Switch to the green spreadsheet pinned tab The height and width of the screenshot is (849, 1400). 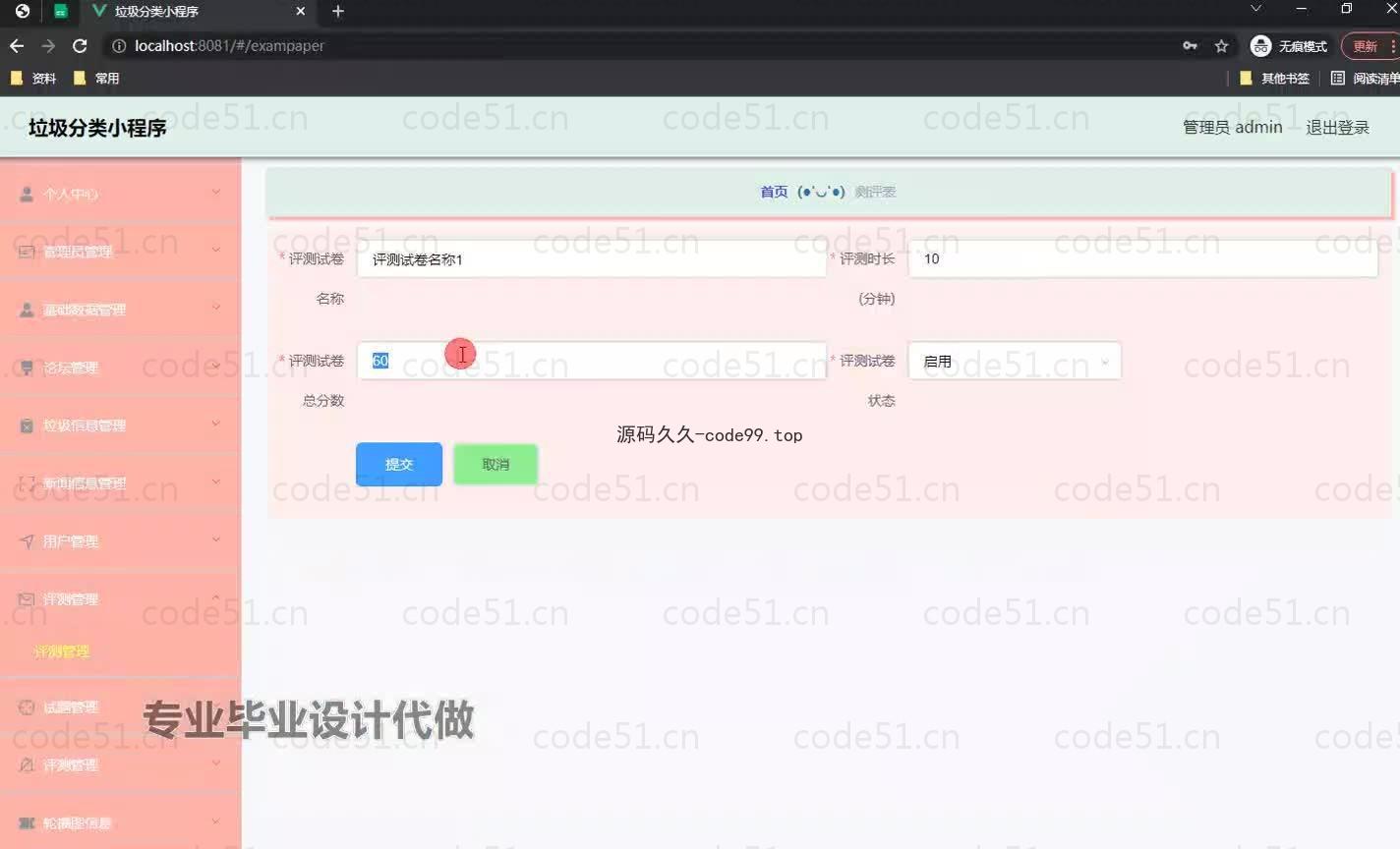[61, 11]
